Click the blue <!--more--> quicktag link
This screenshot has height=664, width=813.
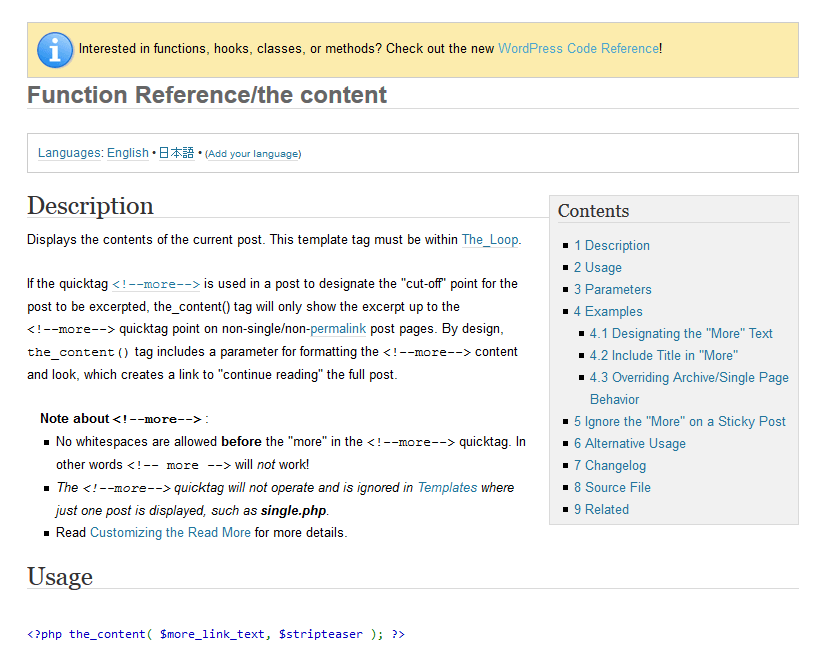pos(156,284)
